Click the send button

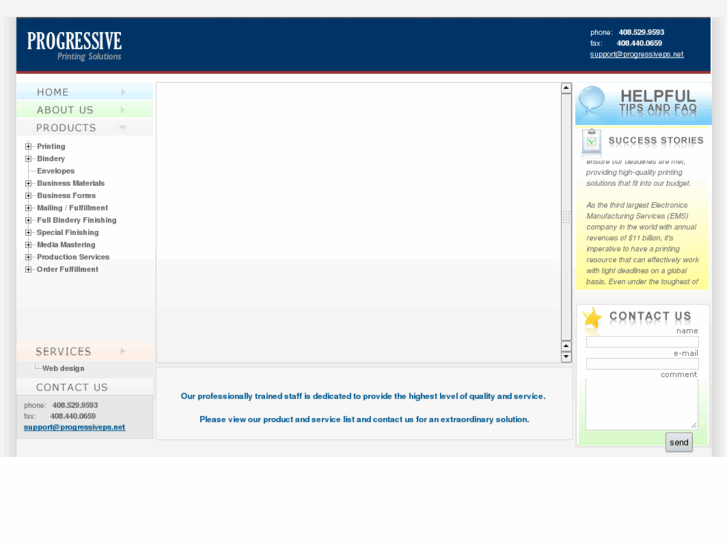pos(679,442)
